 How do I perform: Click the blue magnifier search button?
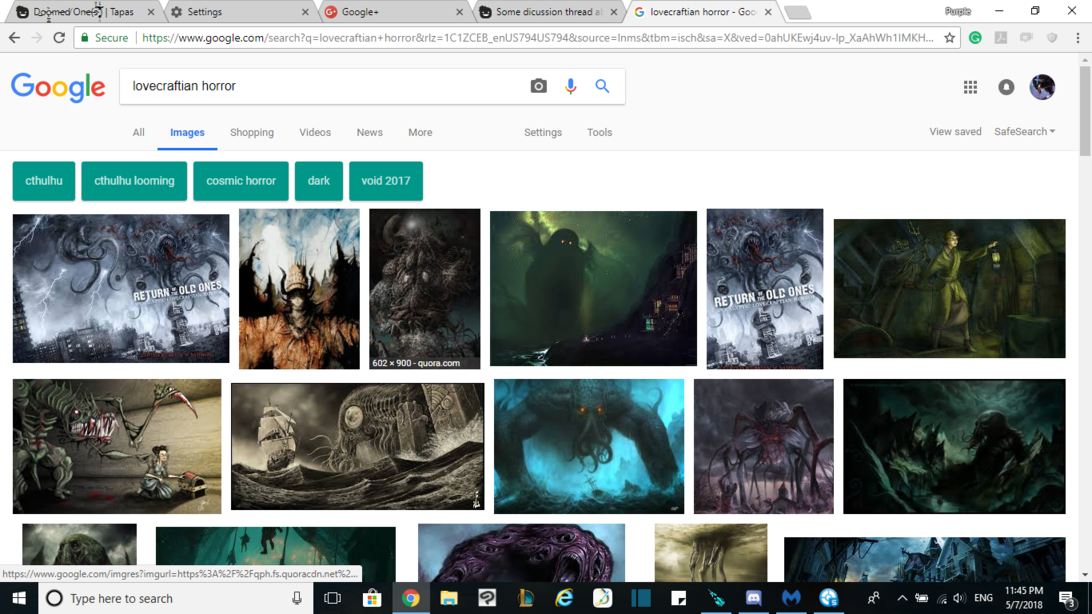[602, 86]
